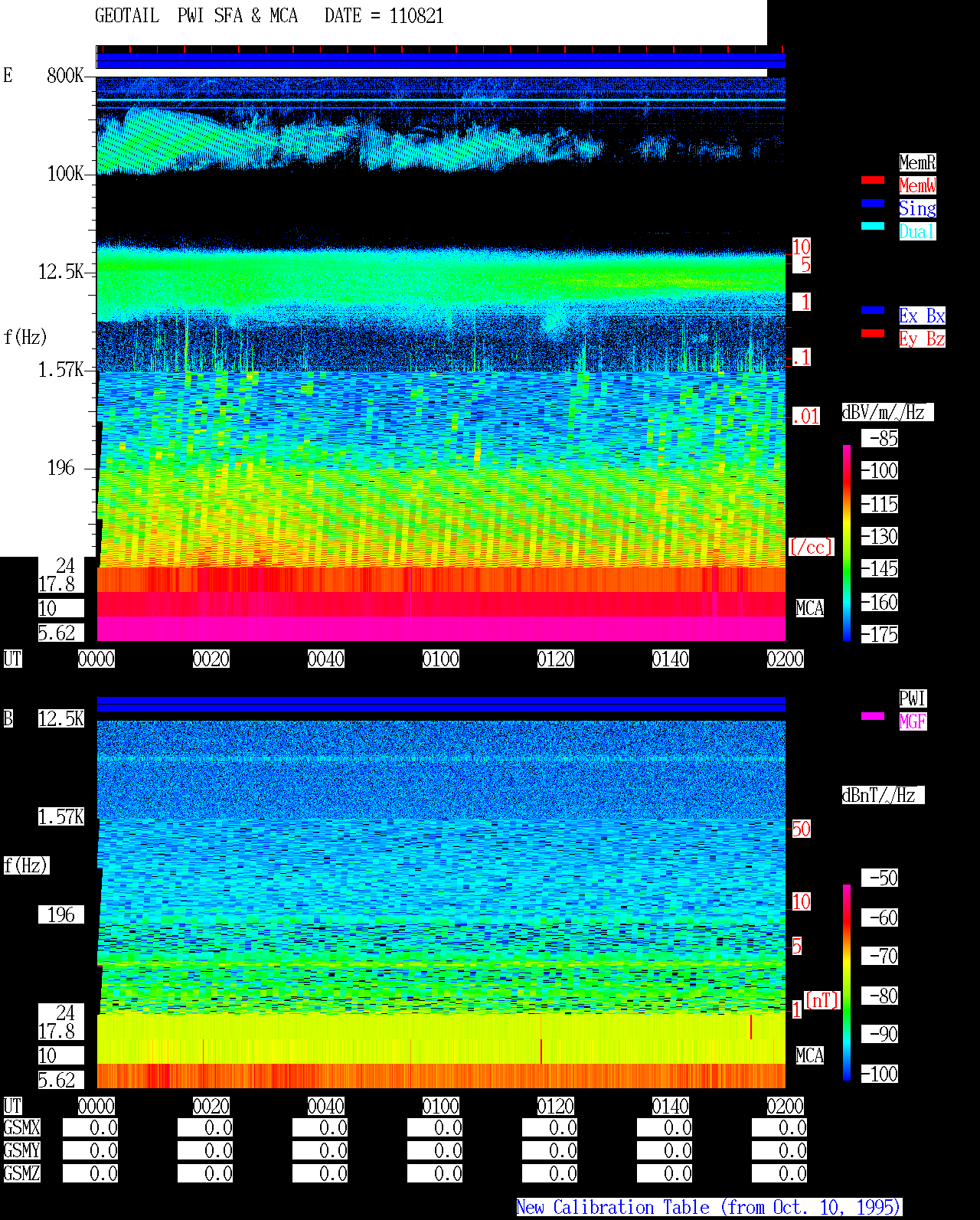Click the magenta MGF legend swatch

(x=873, y=716)
